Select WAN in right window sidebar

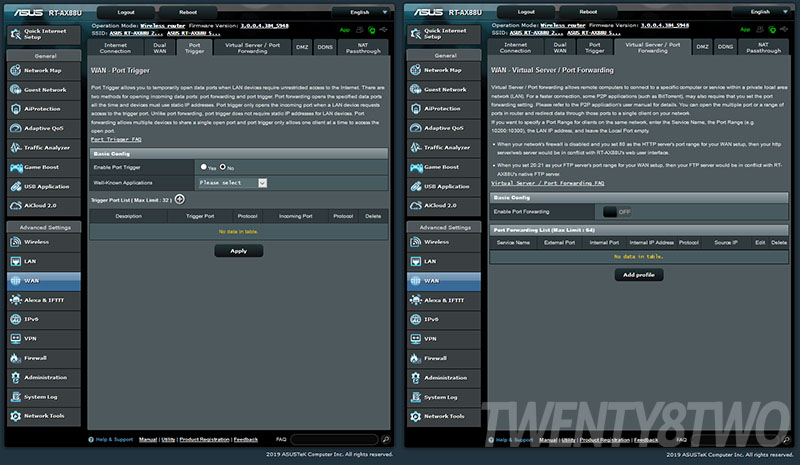(x=444, y=281)
